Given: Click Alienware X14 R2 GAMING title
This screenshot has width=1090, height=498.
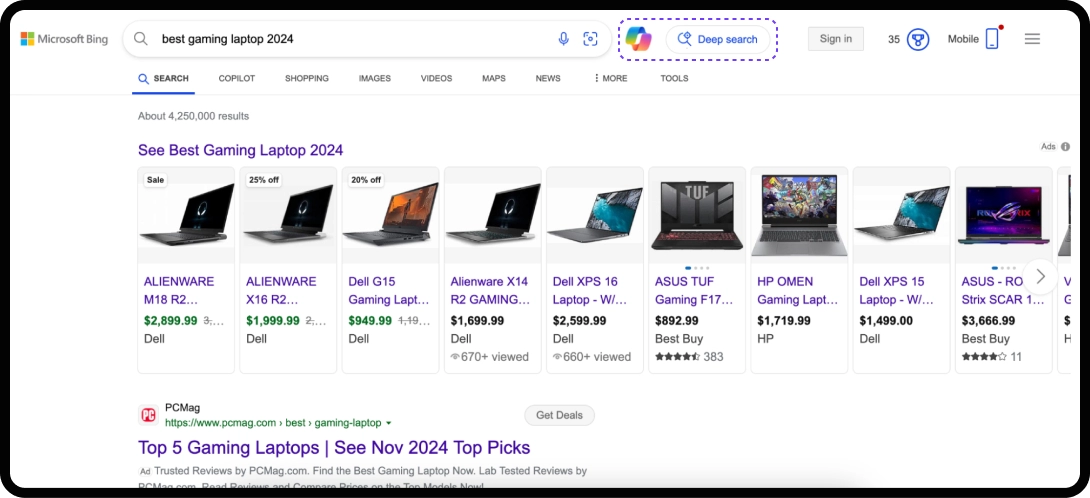Looking at the screenshot, I should (491, 291).
